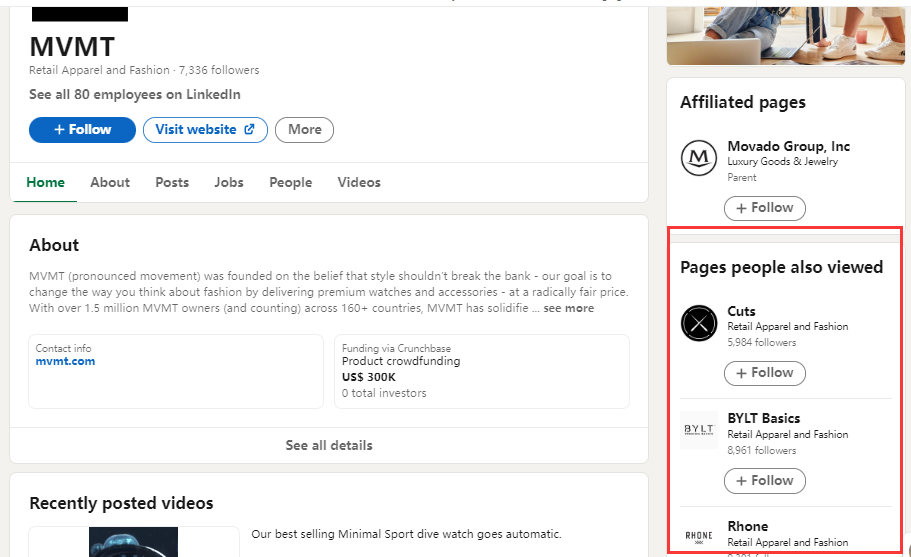Open the BYLT Basics name link
The image size is (911, 557).
pos(763,418)
